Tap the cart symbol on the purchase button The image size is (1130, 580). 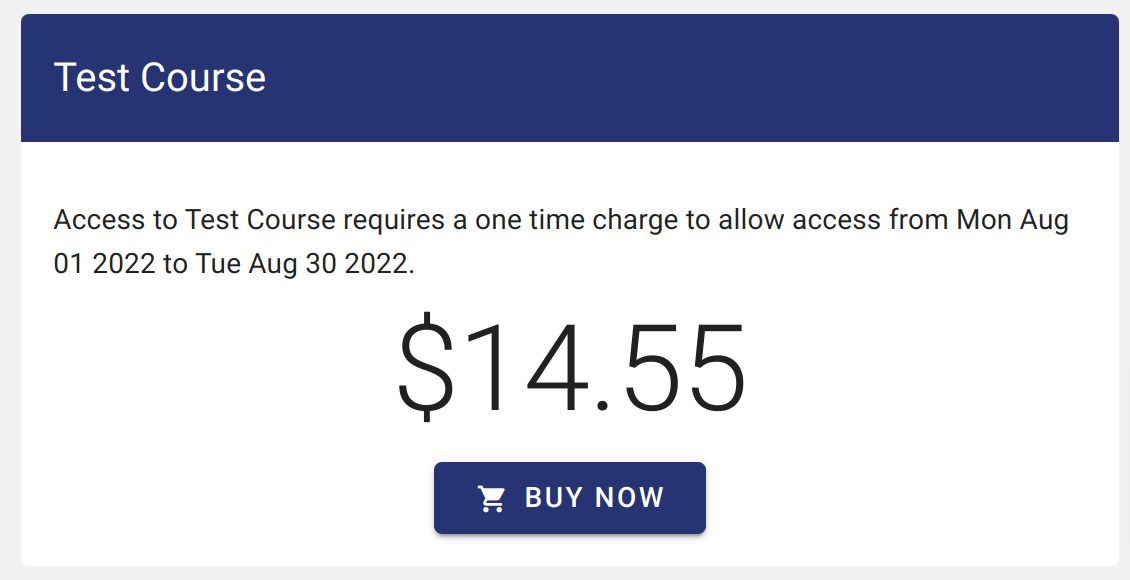[491, 497]
